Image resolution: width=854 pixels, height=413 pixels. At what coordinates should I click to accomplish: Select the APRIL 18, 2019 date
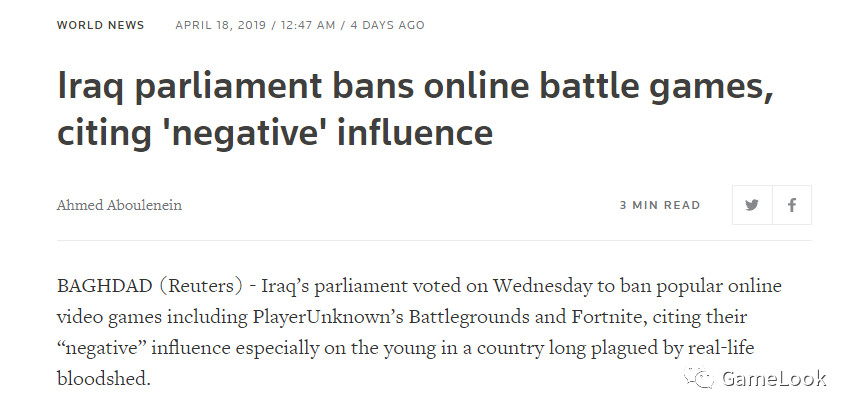(221, 25)
